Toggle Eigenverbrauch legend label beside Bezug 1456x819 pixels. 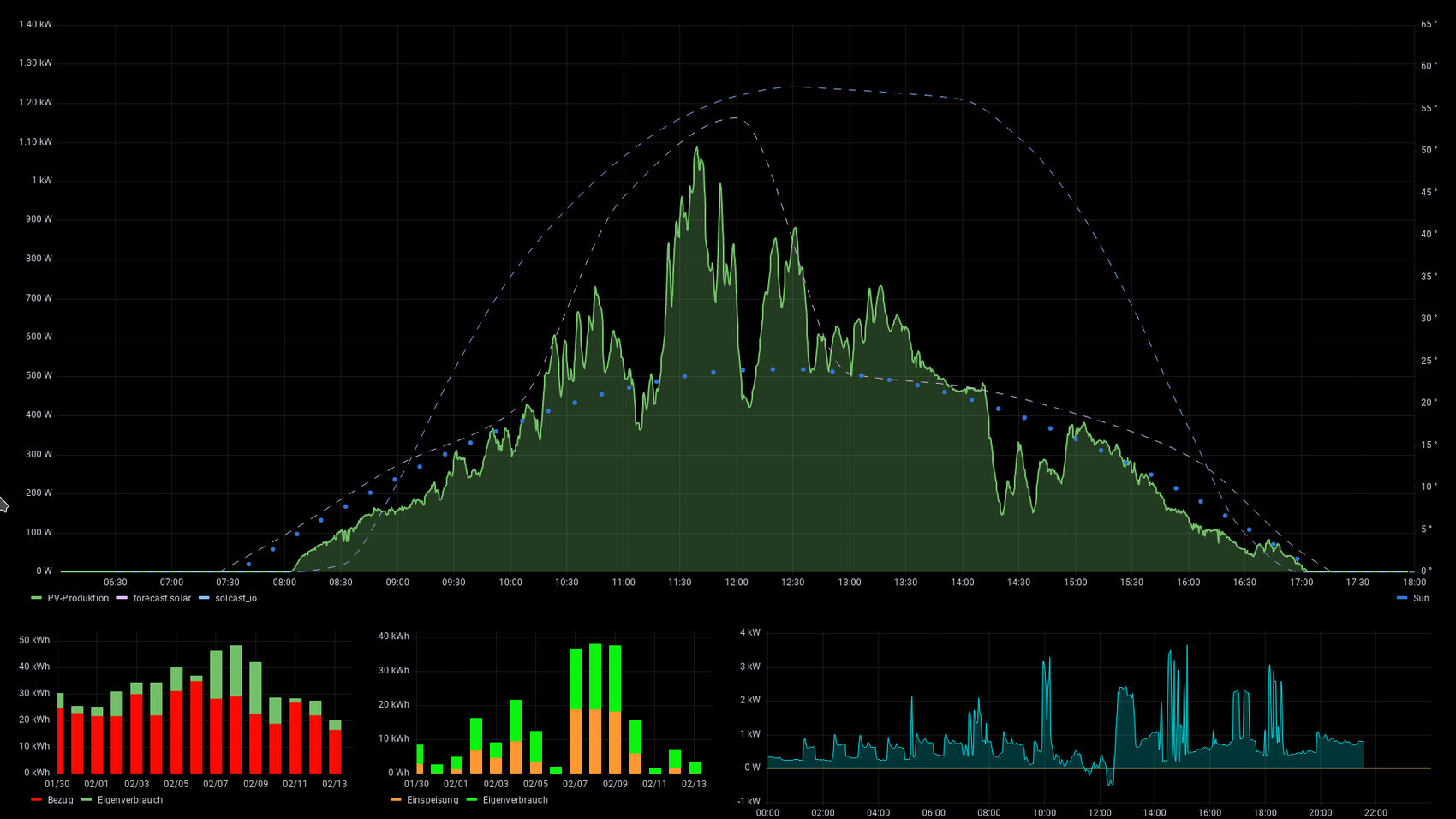[x=129, y=800]
